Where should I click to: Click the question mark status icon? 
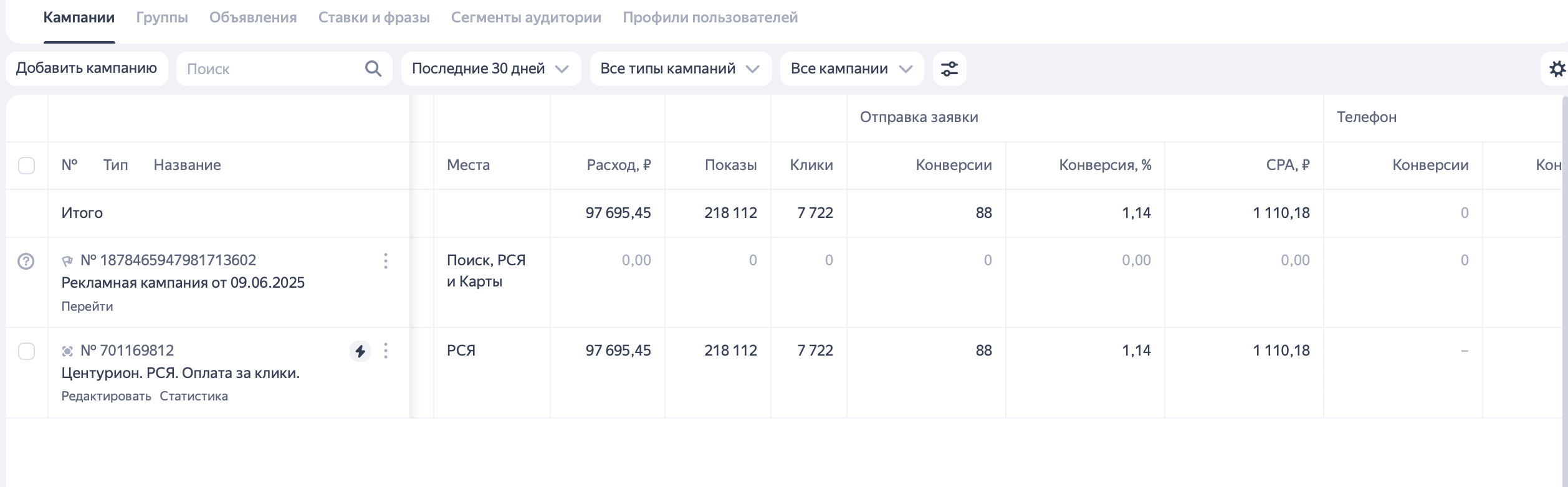tap(26, 261)
